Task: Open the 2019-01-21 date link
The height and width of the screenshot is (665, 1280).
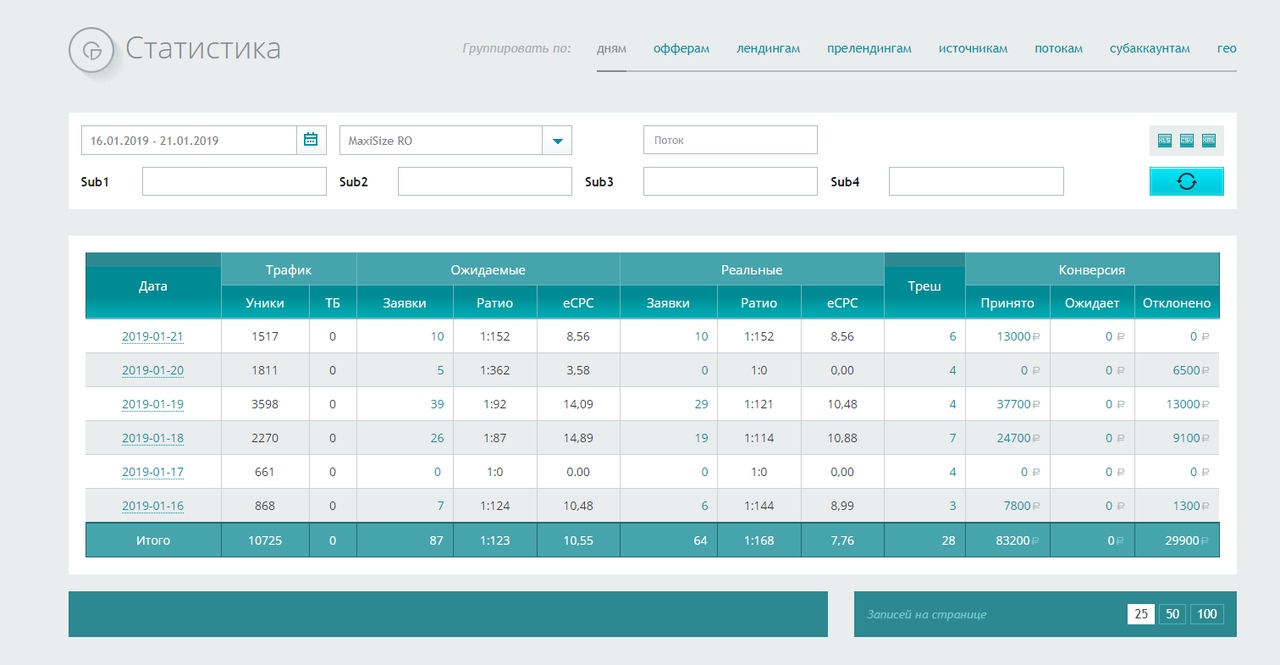Action: (x=153, y=337)
